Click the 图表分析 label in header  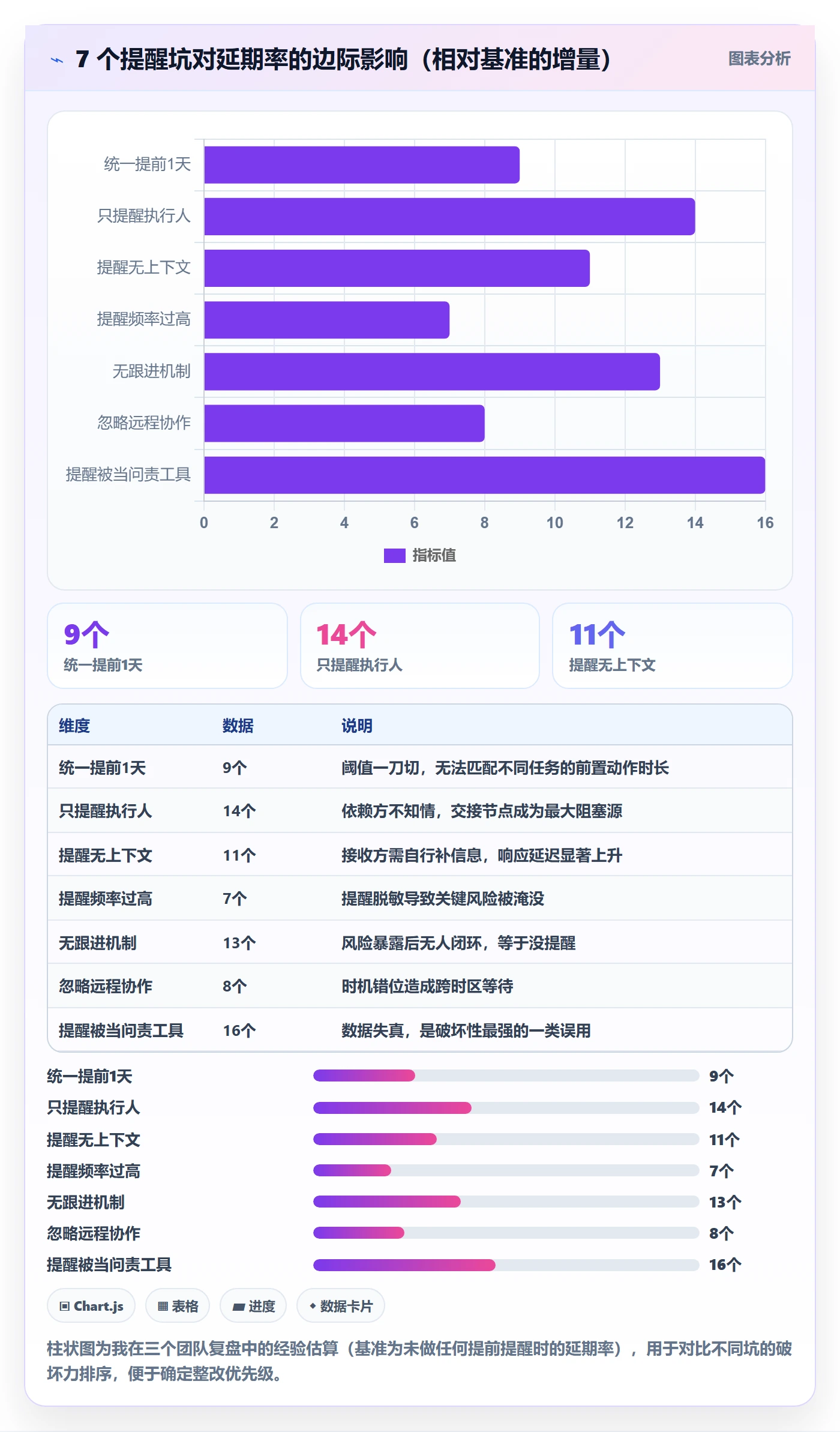click(x=759, y=59)
